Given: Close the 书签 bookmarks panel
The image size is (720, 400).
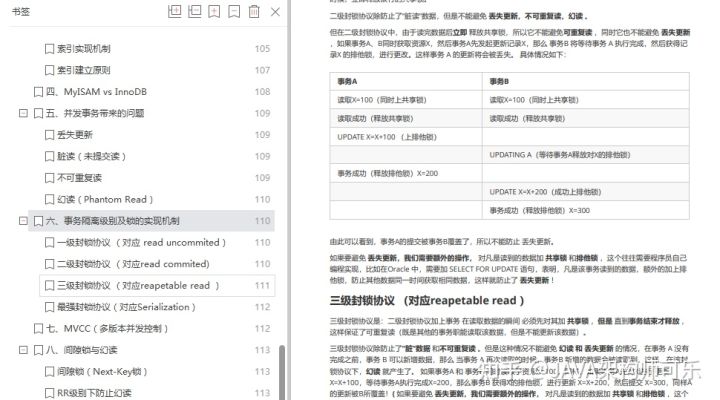Looking at the screenshot, I should click(275, 12).
